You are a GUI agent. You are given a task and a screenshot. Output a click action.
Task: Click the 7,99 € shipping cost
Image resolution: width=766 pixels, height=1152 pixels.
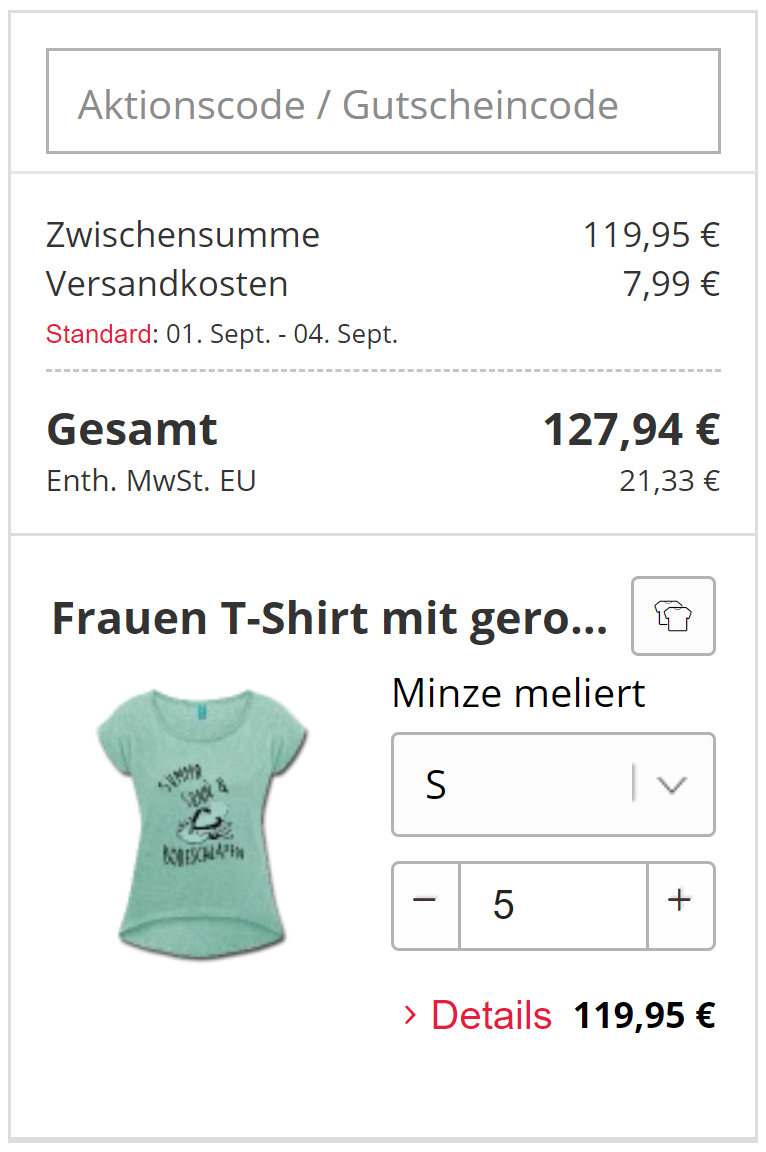(671, 284)
